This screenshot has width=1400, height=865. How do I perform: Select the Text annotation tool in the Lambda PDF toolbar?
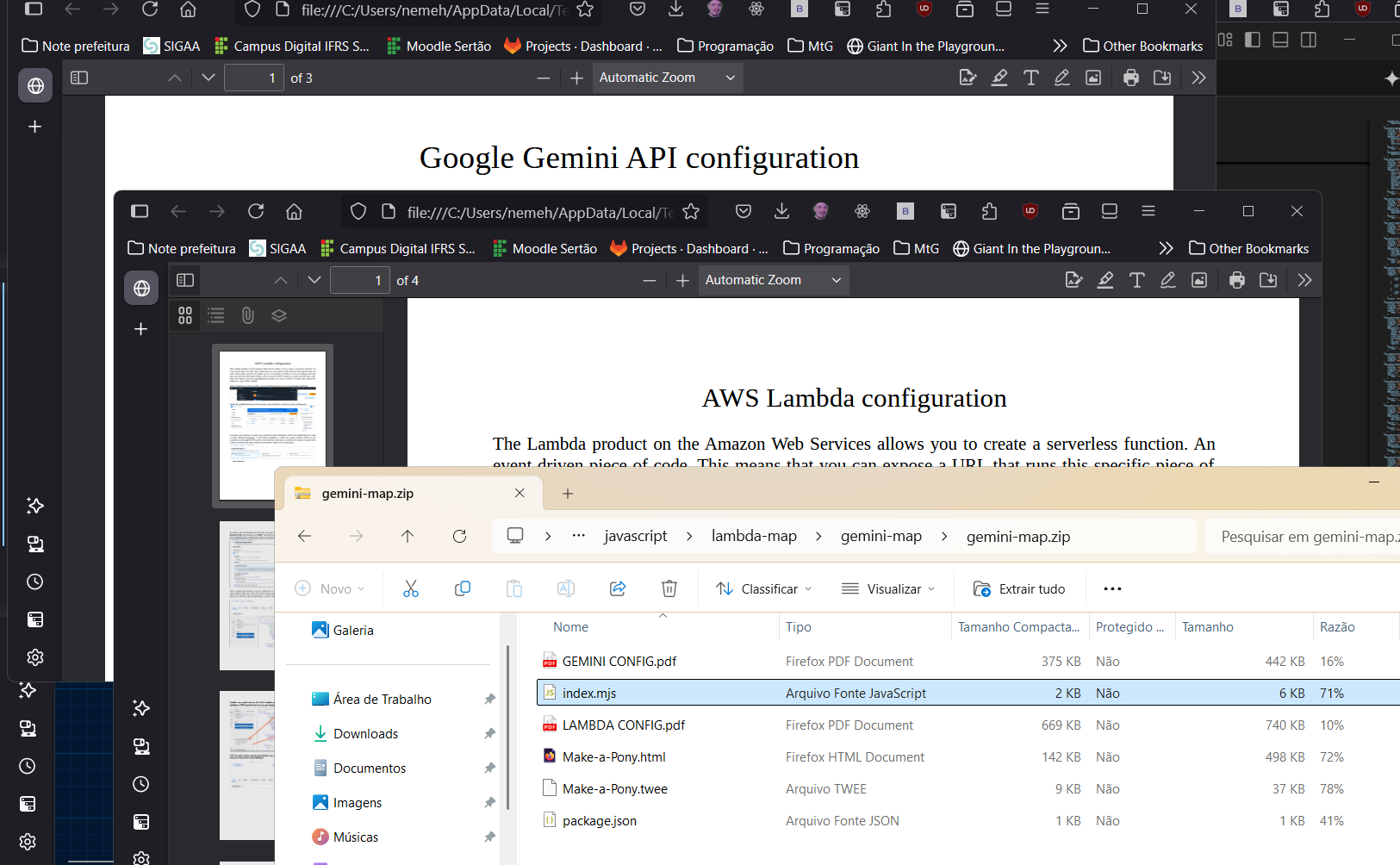point(1137,280)
